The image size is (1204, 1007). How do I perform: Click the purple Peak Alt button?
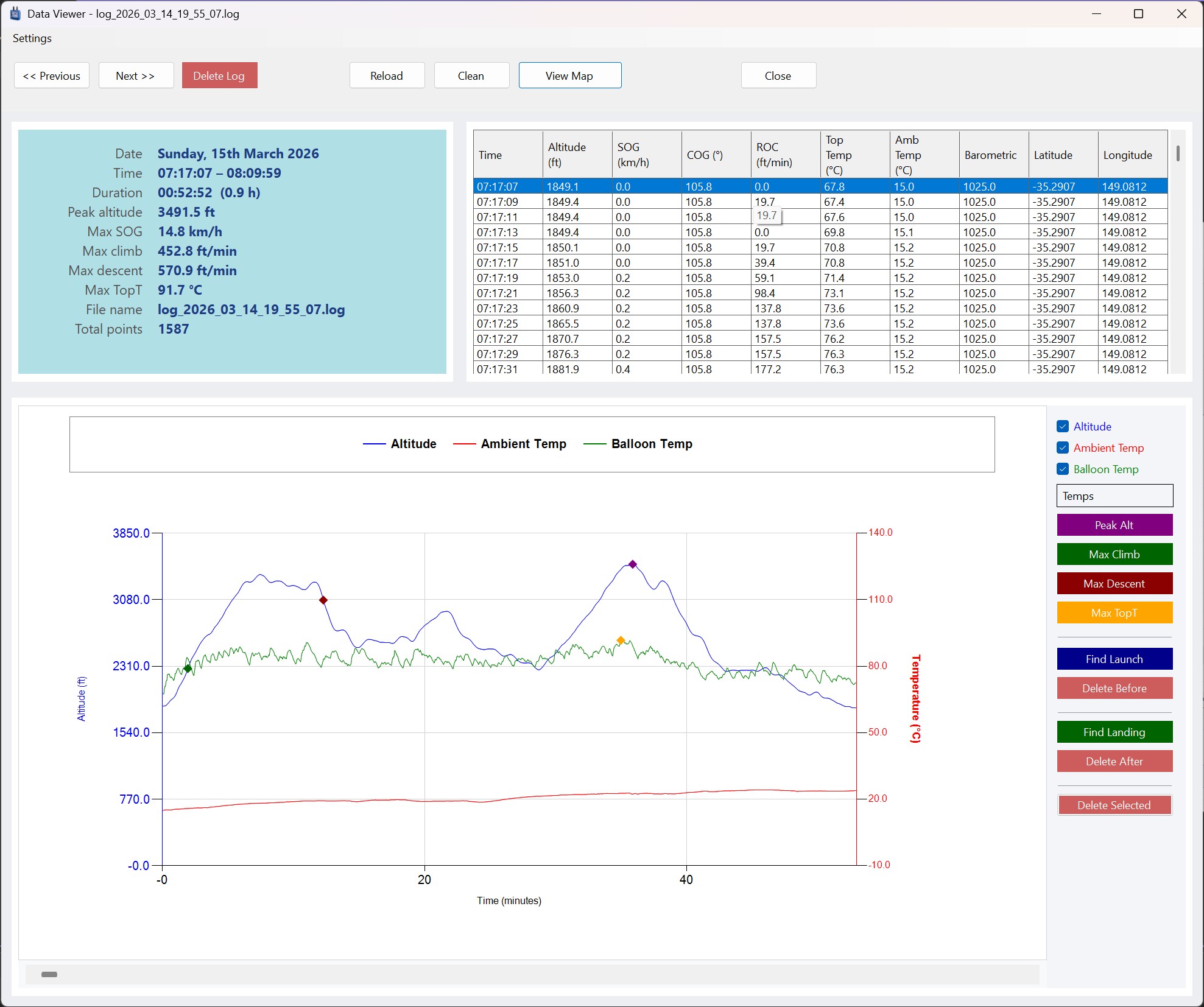click(1114, 525)
